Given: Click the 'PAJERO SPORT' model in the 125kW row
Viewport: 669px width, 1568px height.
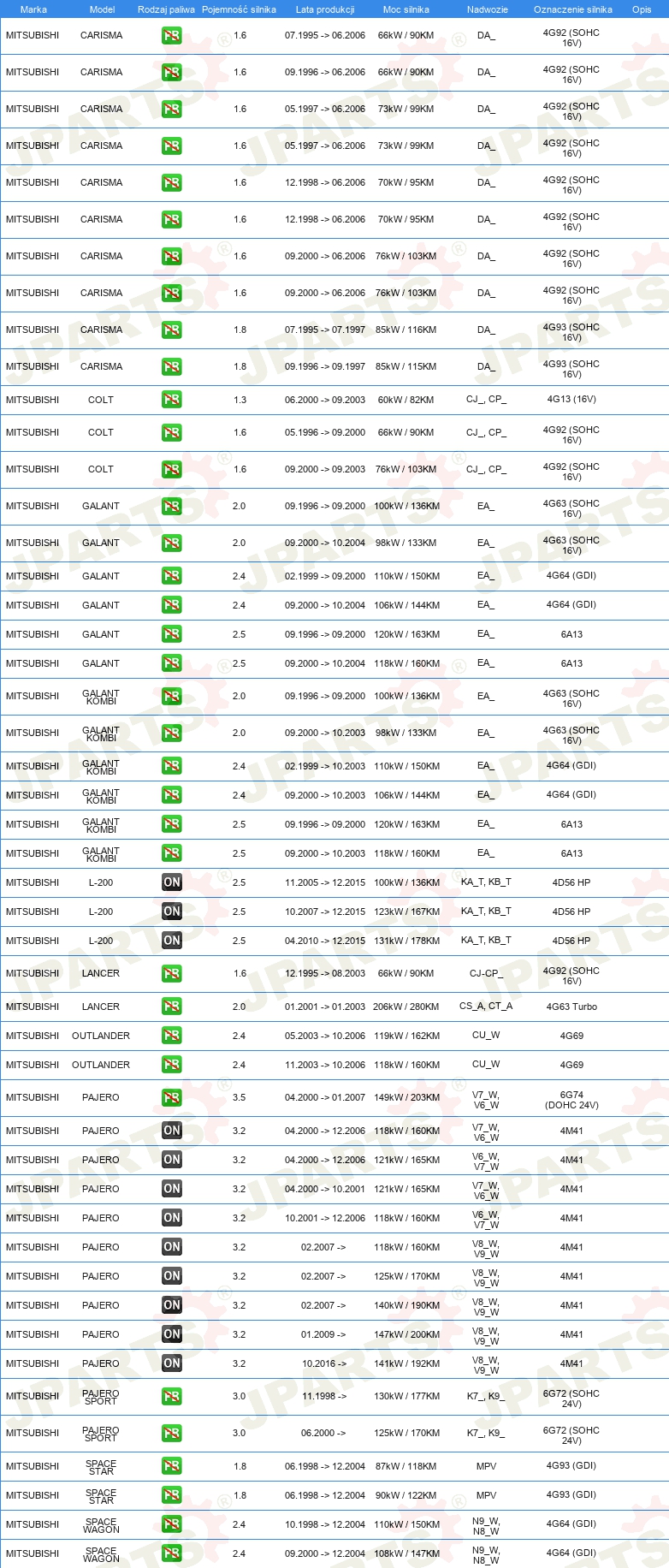Looking at the screenshot, I should point(101,1434).
